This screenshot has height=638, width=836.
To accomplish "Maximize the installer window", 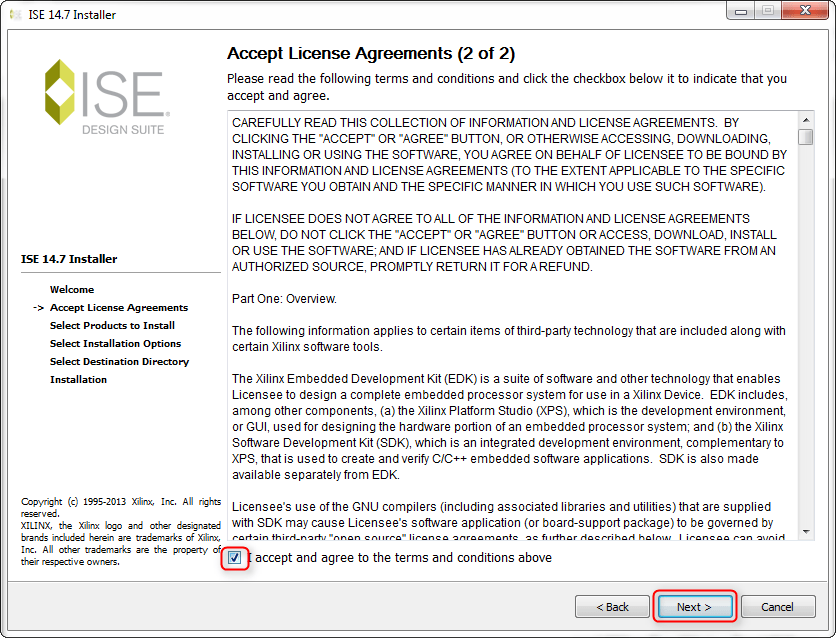I will tap(768, 12).
